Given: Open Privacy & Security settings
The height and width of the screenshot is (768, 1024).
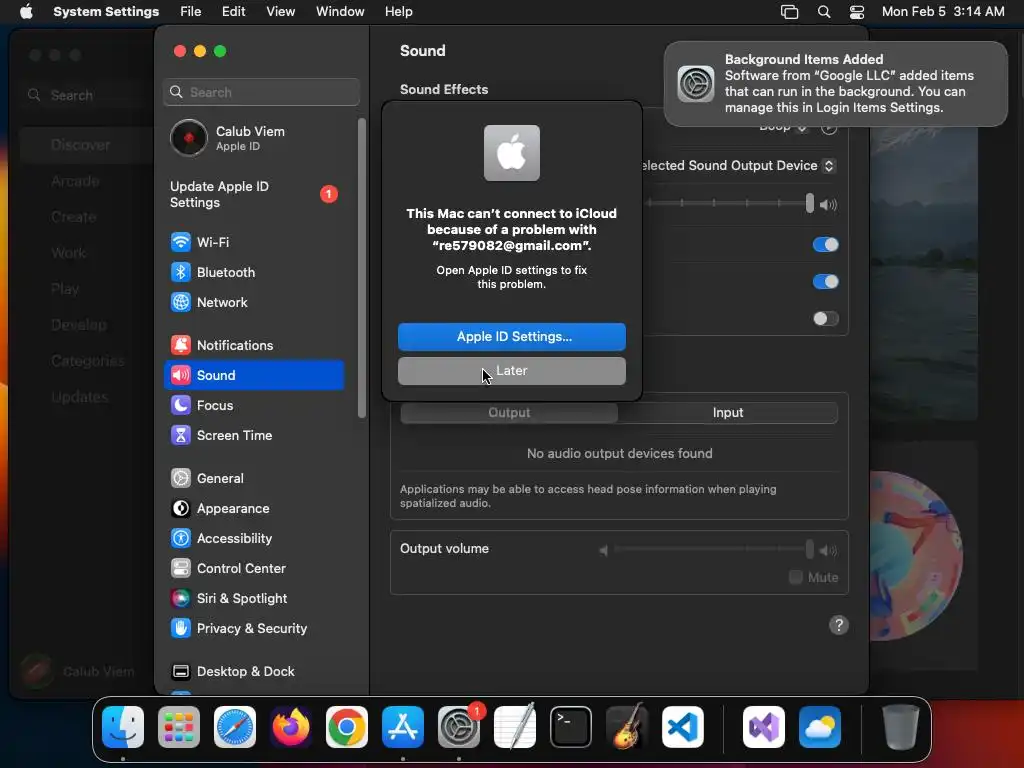Looking at the screenshot, I should point(254,629).
